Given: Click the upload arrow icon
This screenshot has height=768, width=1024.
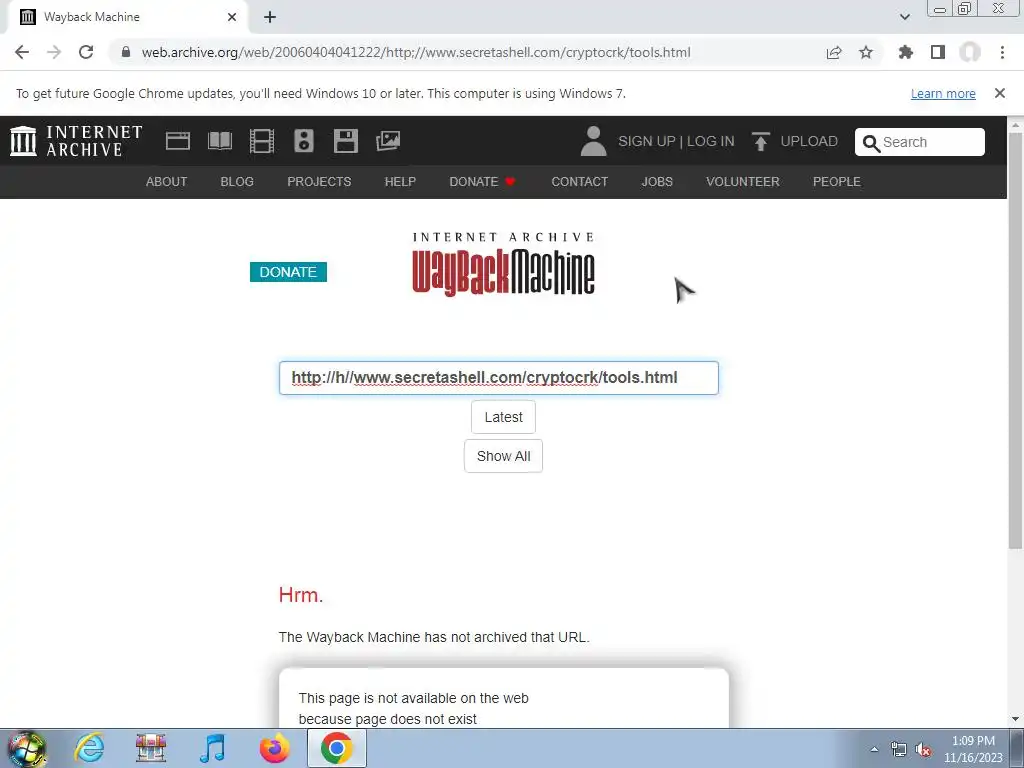Looking at the screenshot, I should pos(760,141).
